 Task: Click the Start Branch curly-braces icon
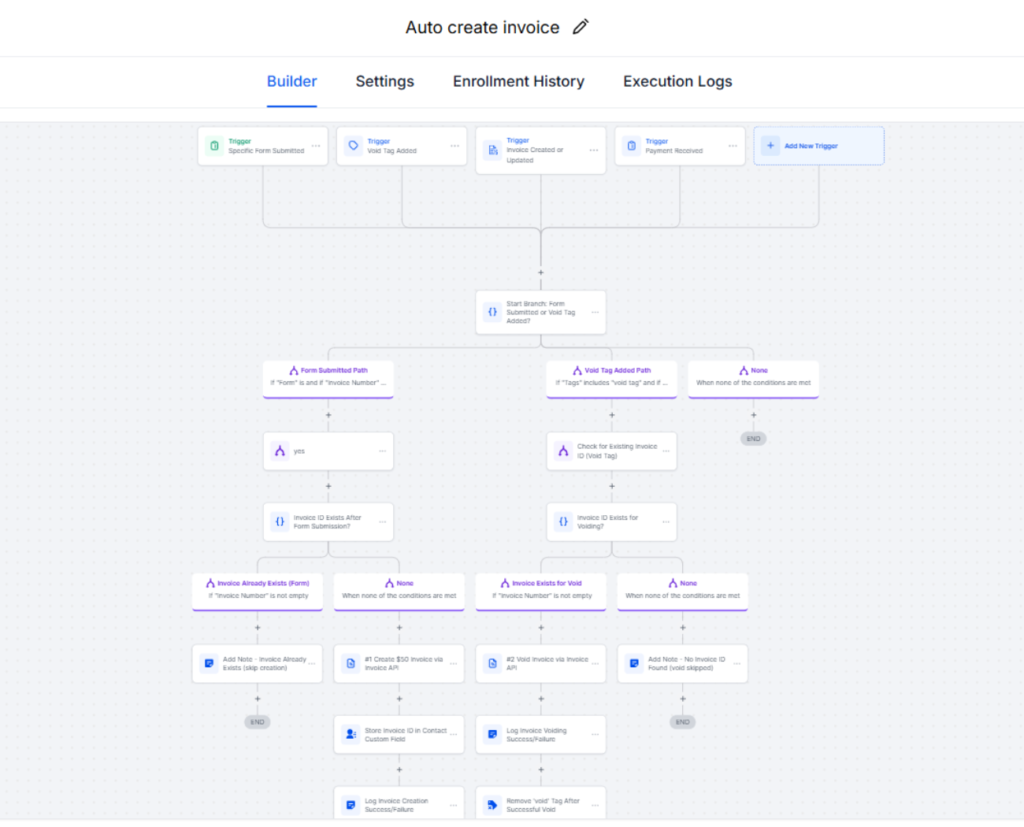pos(492,312)
